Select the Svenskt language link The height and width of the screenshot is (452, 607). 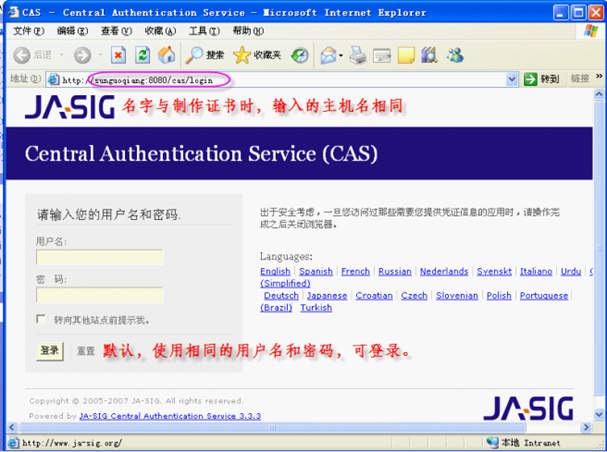click(494, 272)
